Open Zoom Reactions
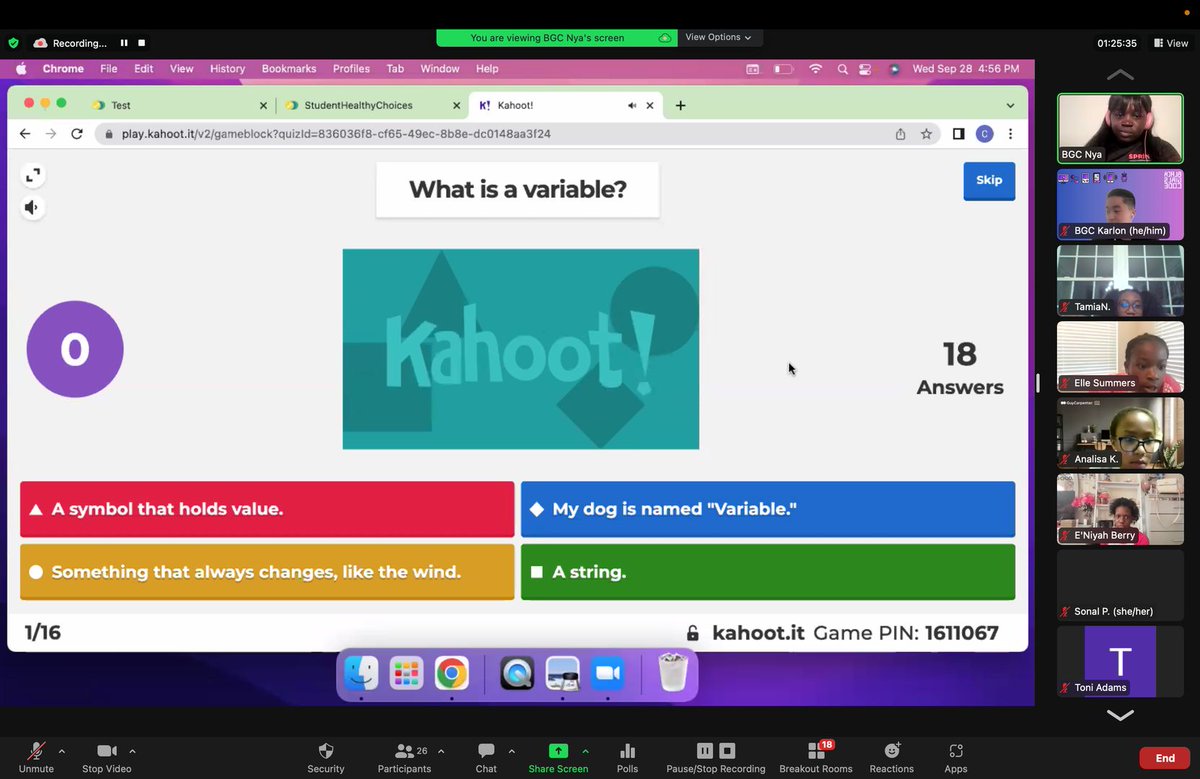Screen dimensions: 1200x779 tap(891, 758)
